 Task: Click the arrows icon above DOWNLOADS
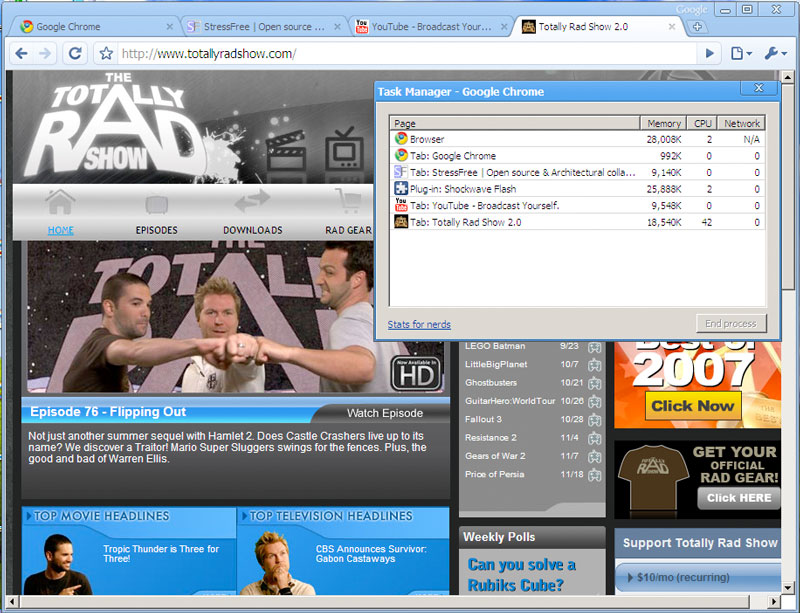point(253,201)
